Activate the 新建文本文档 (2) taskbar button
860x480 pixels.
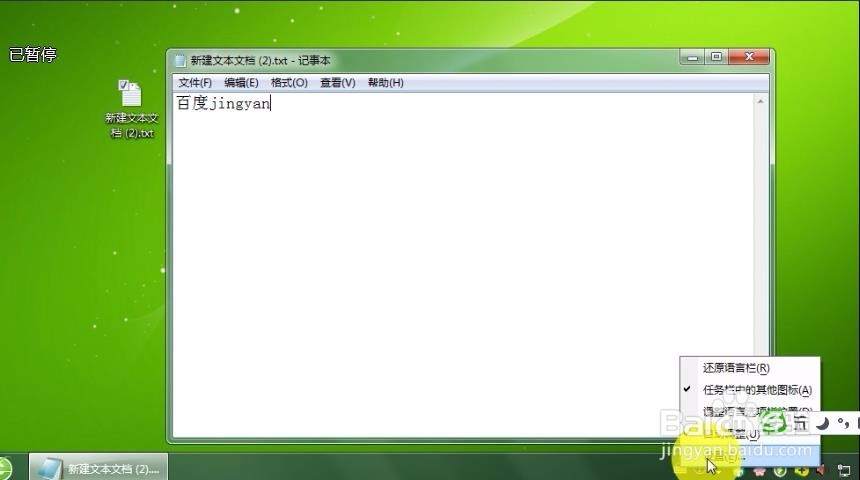(99, 468)
